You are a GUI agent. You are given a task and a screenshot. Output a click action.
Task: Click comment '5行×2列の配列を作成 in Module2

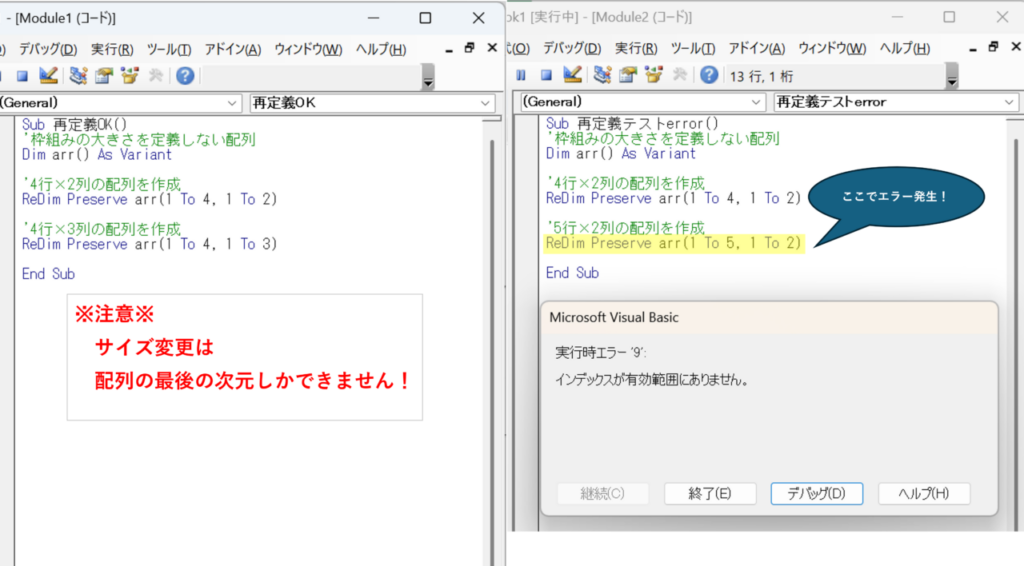(x=626, y=228)
